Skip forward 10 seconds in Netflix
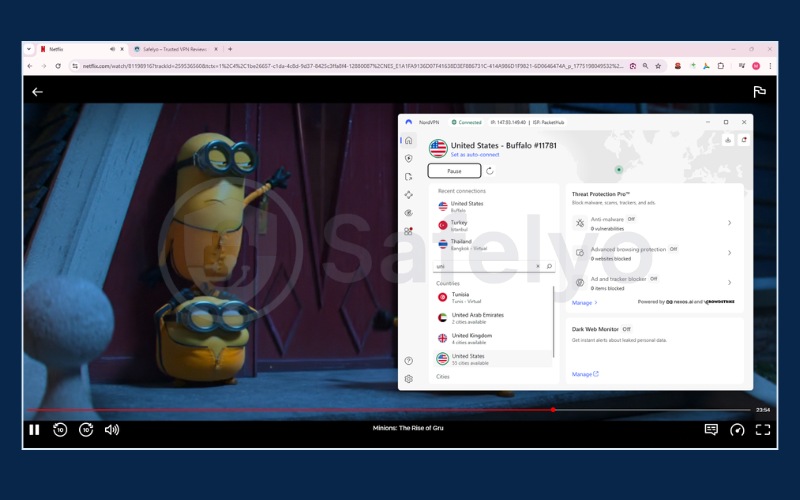This screenshot has height=500, width=800. pos(86,430)
